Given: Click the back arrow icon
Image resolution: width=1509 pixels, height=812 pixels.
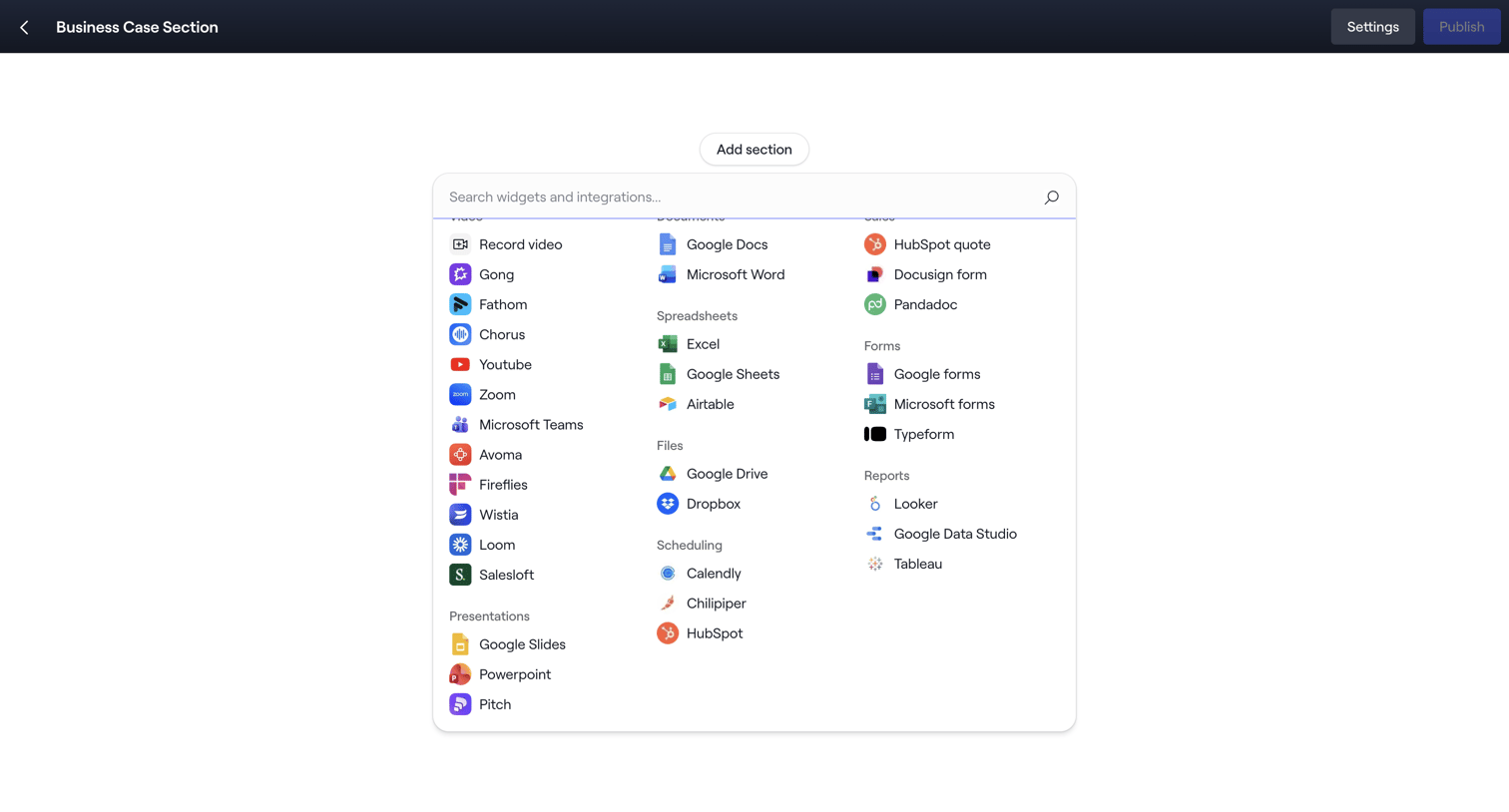Looking at the screenshot, I should pos(24,27).
